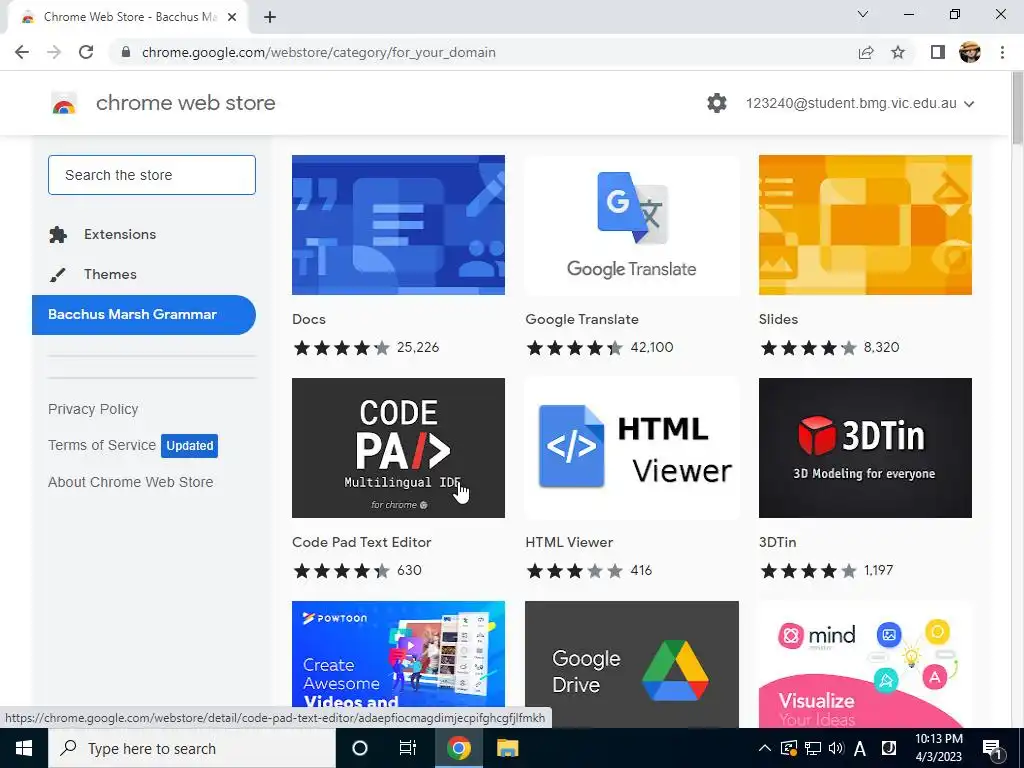The image size is (1024, 768).
Task: Open the Windows Start menu
Action: (x=24, y=748)
